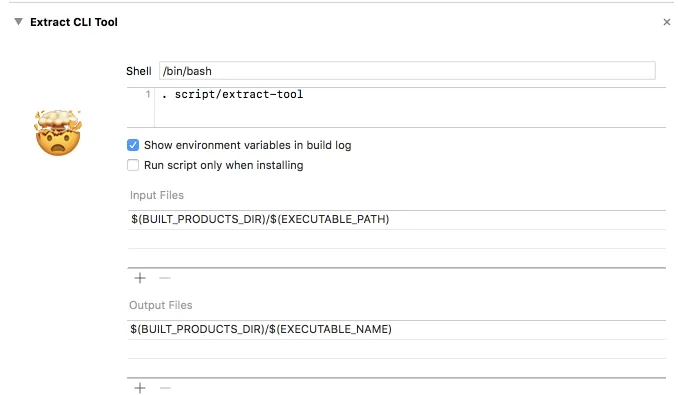This screenshot has height=395, width=678.
Task: Click the Output Files section label
Action: pos(160,305)
